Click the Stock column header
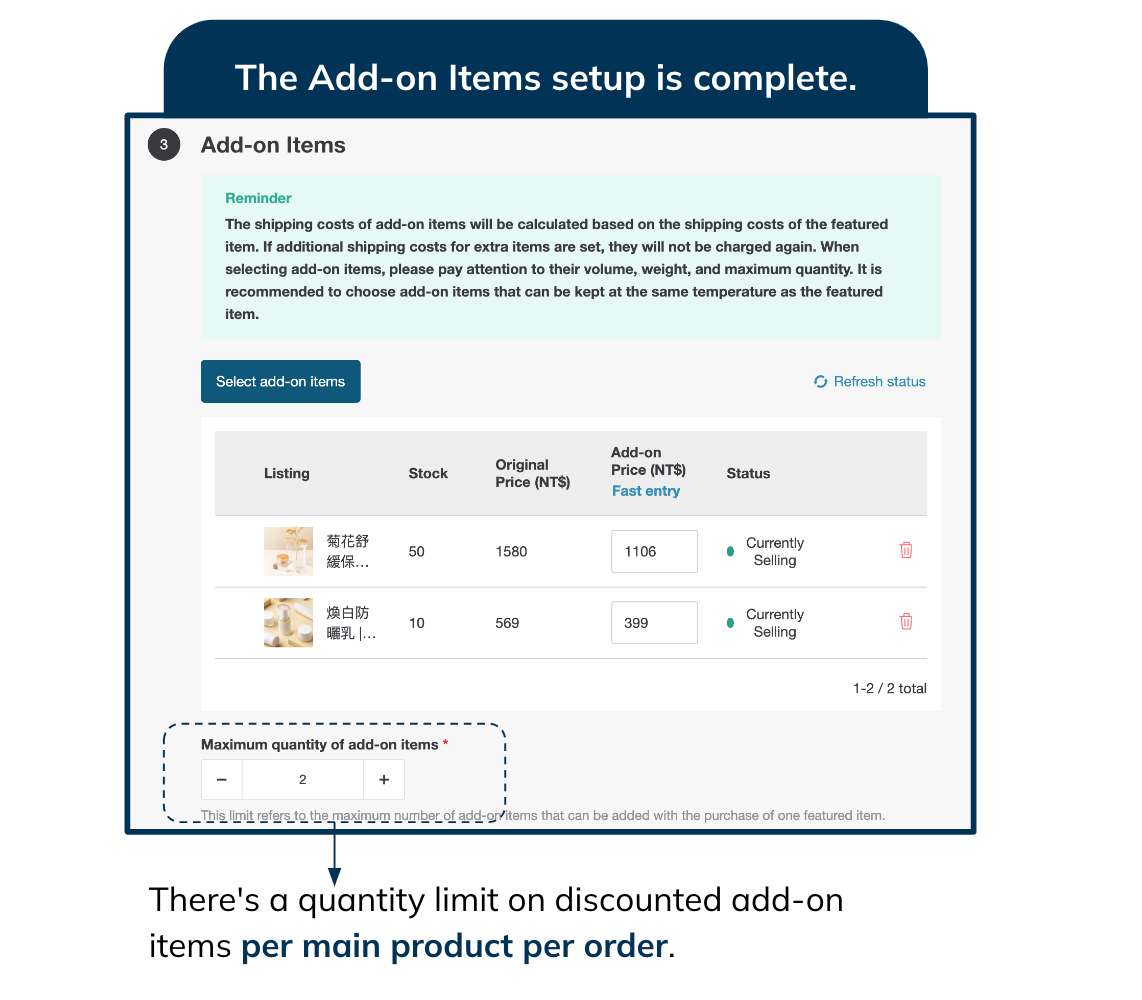 pyautogui.click(x=428, y=473)
